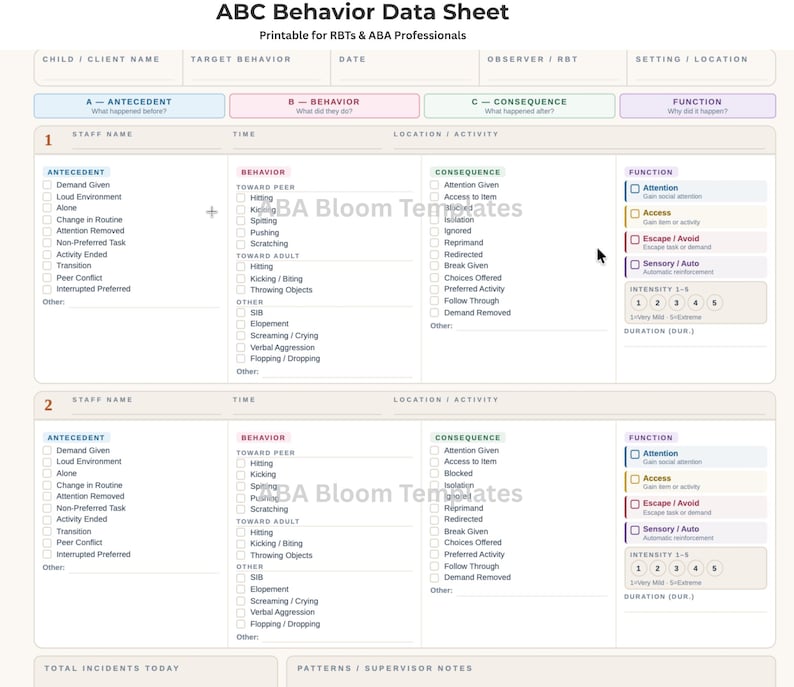
Task: Check Flopping / Dropping in incident 1
Action: [241, 359]
